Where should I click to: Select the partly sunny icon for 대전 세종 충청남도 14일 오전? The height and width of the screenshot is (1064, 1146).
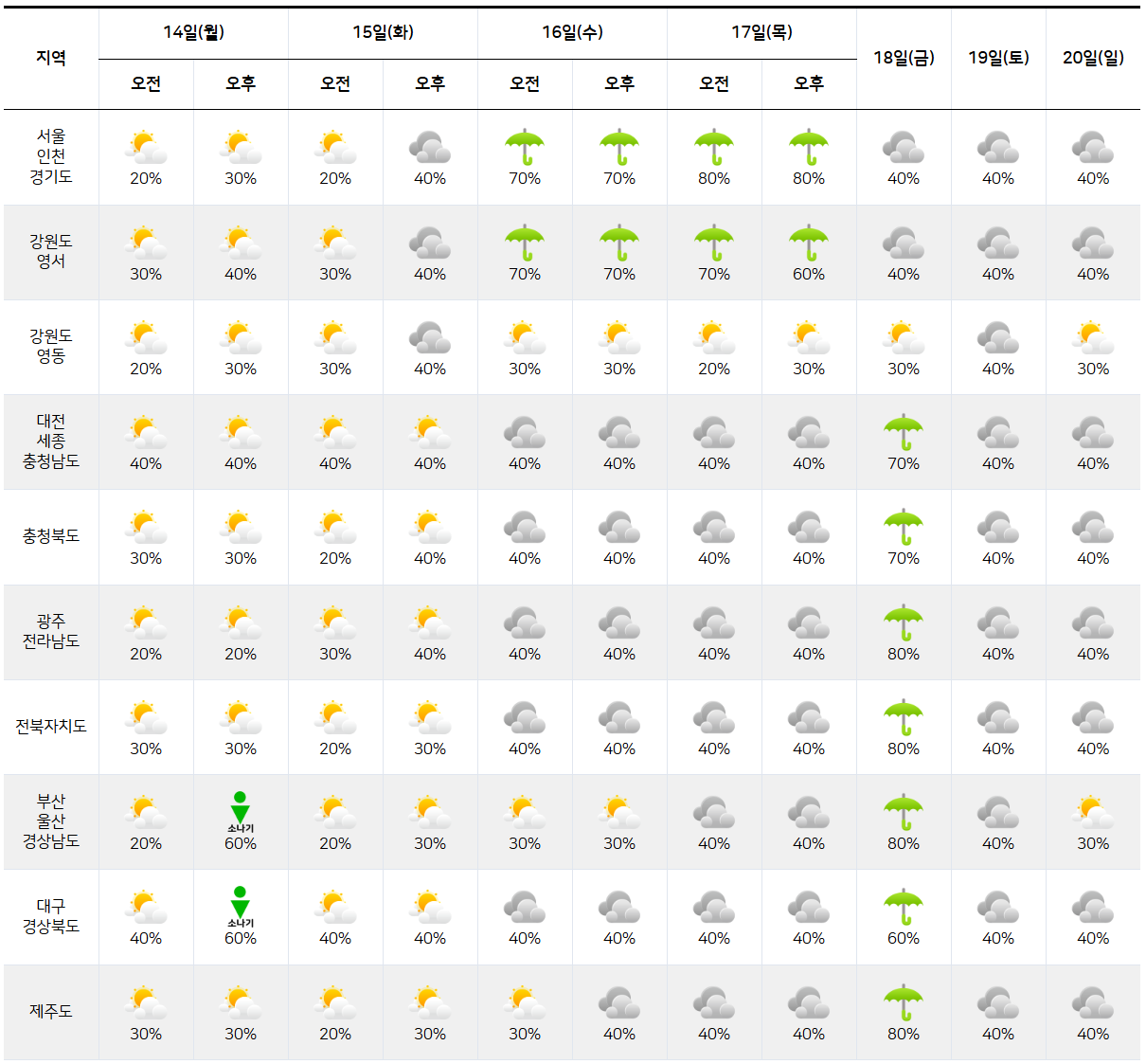[x=146, y=433]
